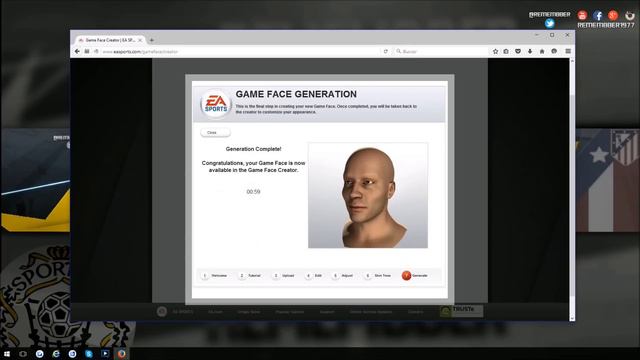Click the YouTube icon in overlay
Screen dimensions: 640x360
point(582,16)
